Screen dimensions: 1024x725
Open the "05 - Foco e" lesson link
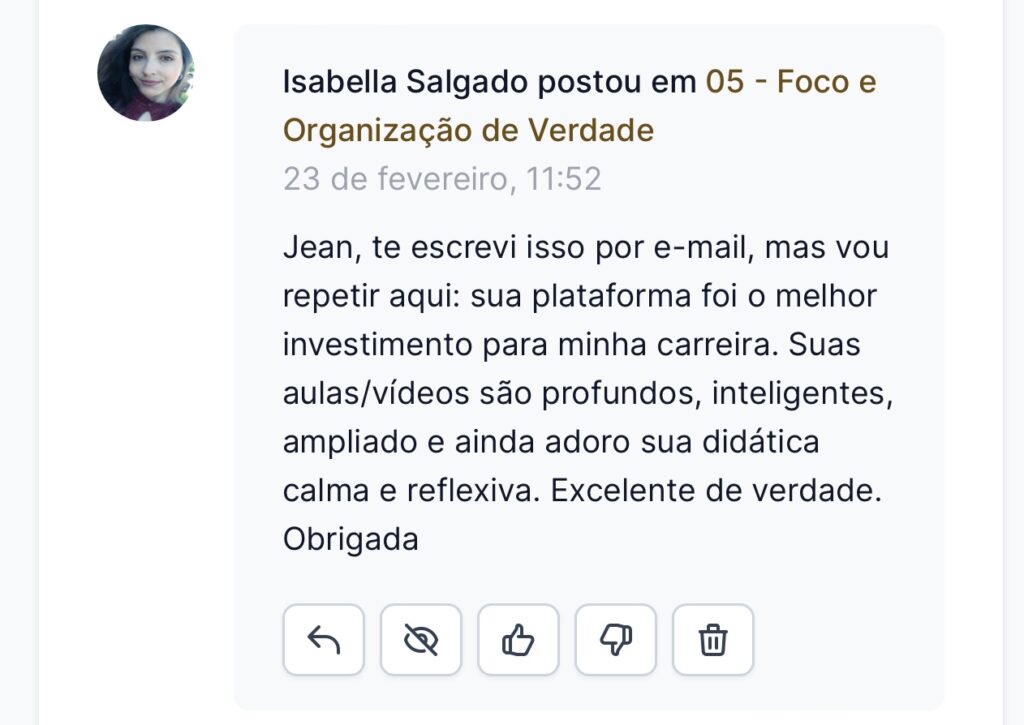click(x=791, y=82)
